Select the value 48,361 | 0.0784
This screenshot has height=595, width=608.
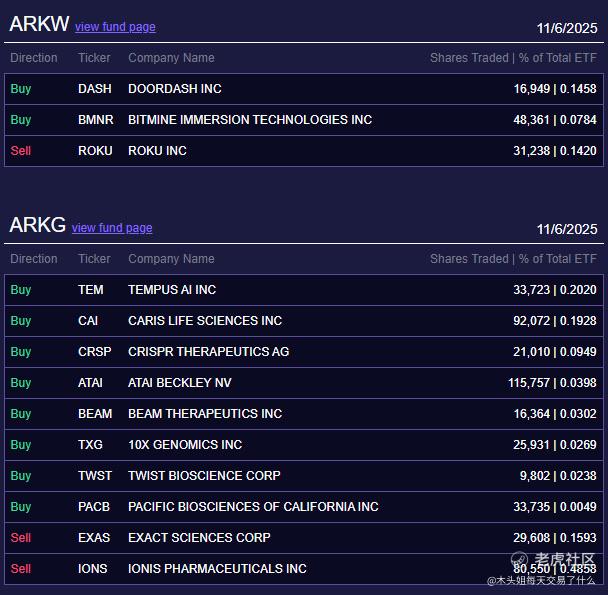(x=555, y=120)
